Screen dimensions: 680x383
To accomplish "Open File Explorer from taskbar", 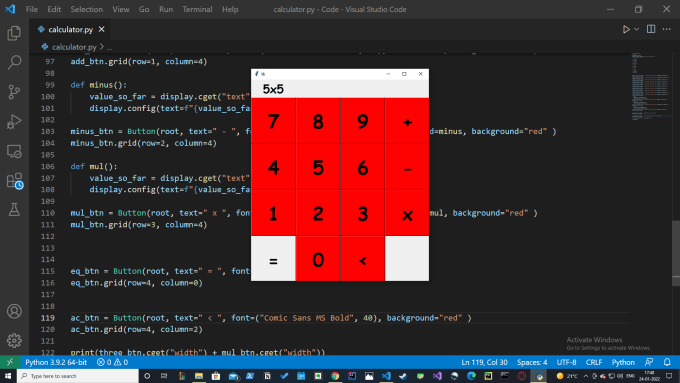I will (x=199, y=376).
